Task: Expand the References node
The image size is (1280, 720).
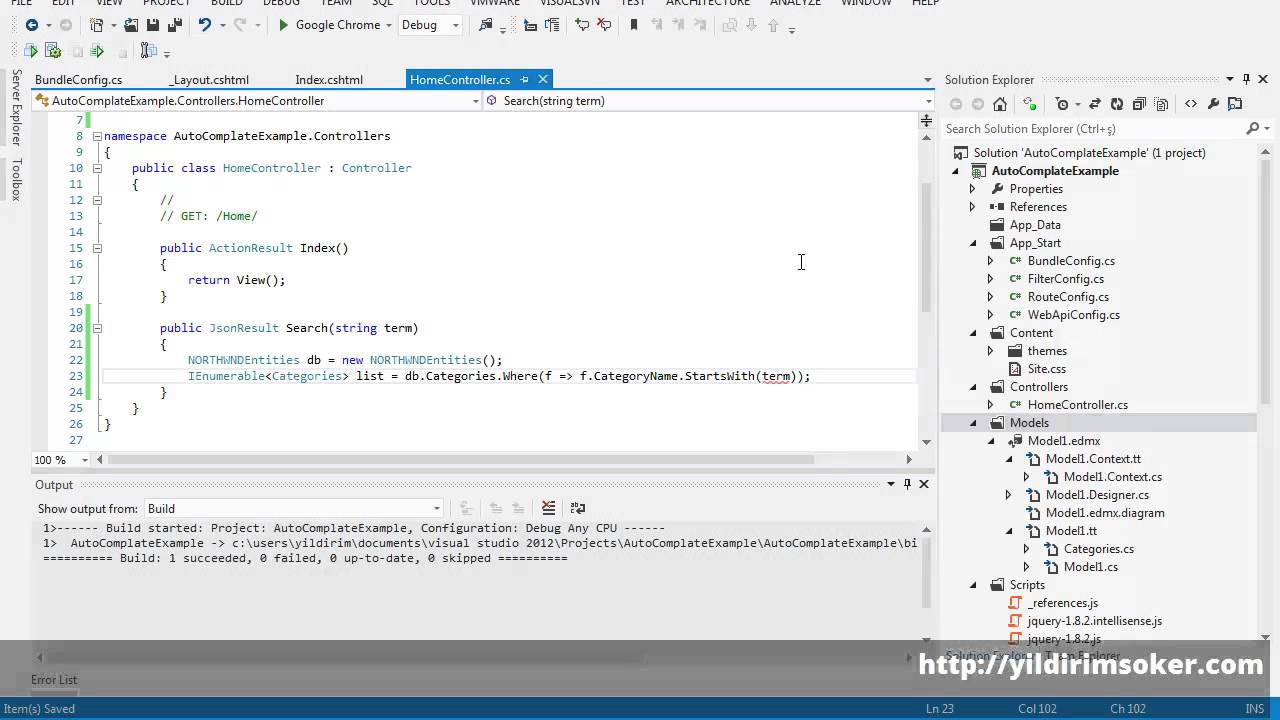Action: (972, 207)
